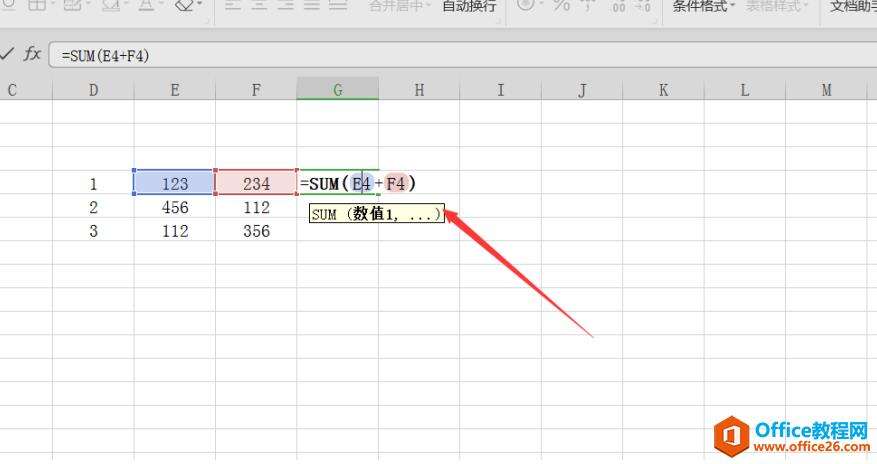Click the eraser clear-format icon
877x464 pixels.
pyautogui.click(x=185, y=6)
